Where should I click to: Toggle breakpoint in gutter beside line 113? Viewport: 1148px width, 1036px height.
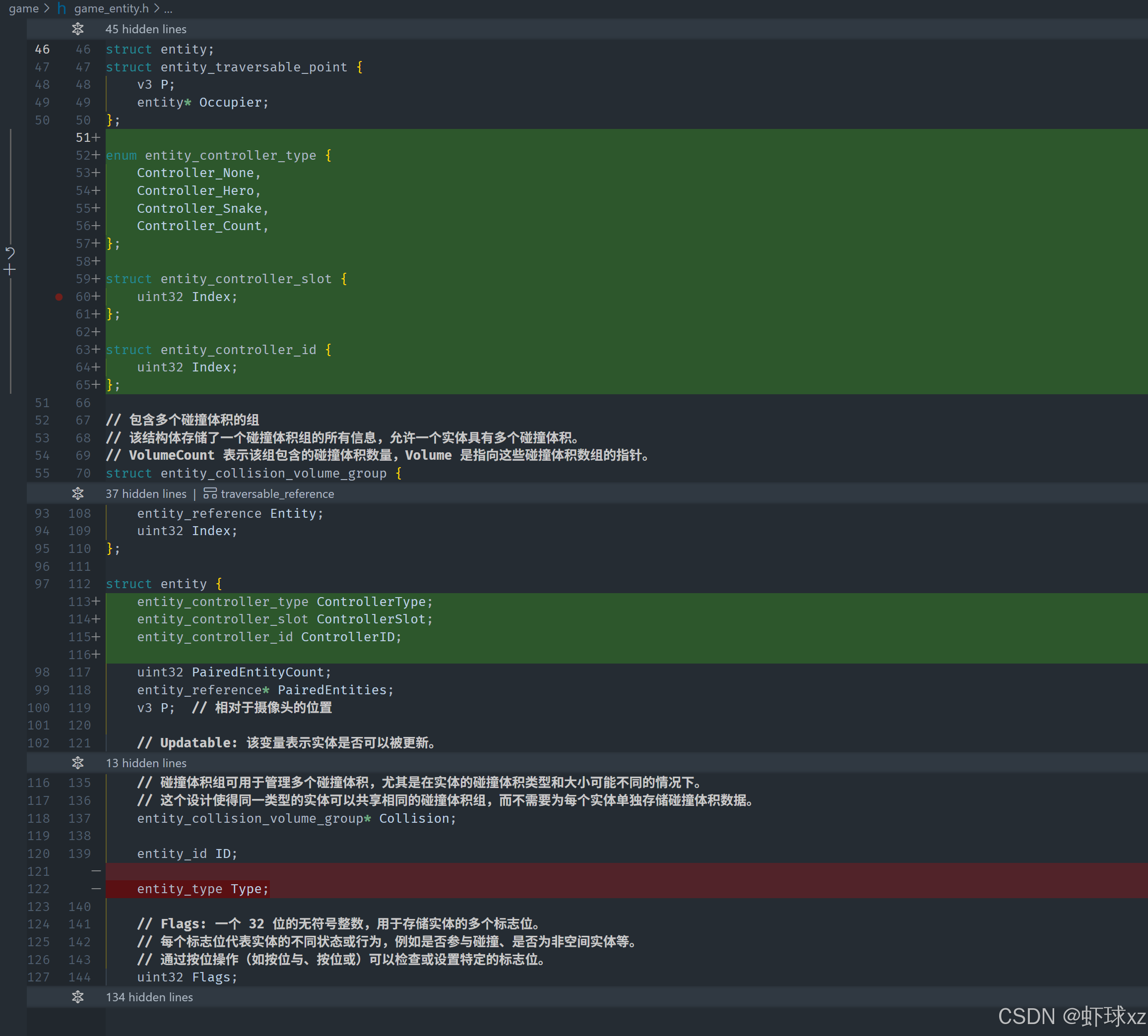click(59, 602)
